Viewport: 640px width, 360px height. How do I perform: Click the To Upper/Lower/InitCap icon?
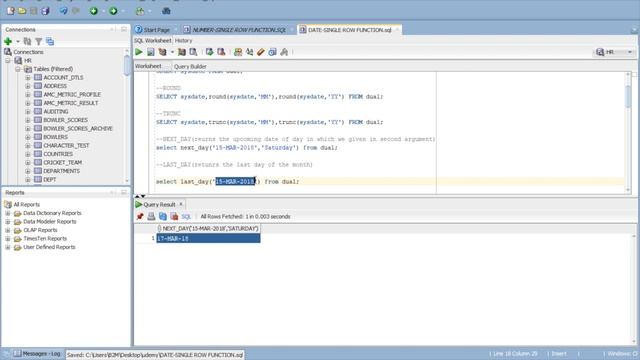coord(249,52)
